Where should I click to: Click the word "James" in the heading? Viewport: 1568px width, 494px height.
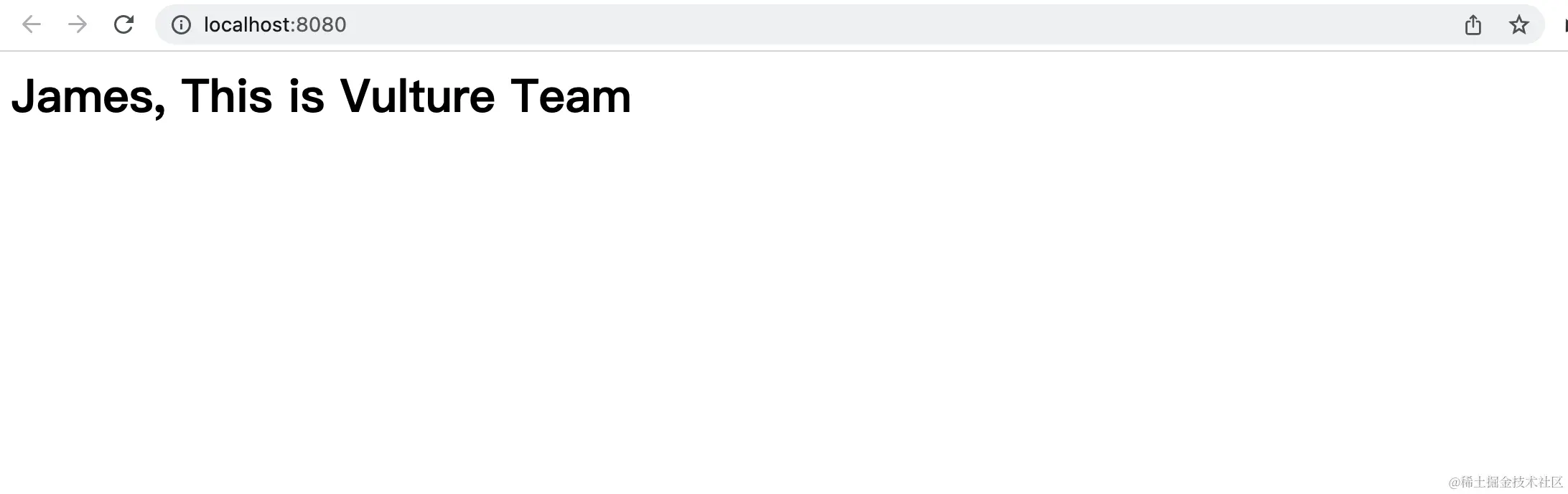pos(82,96)
